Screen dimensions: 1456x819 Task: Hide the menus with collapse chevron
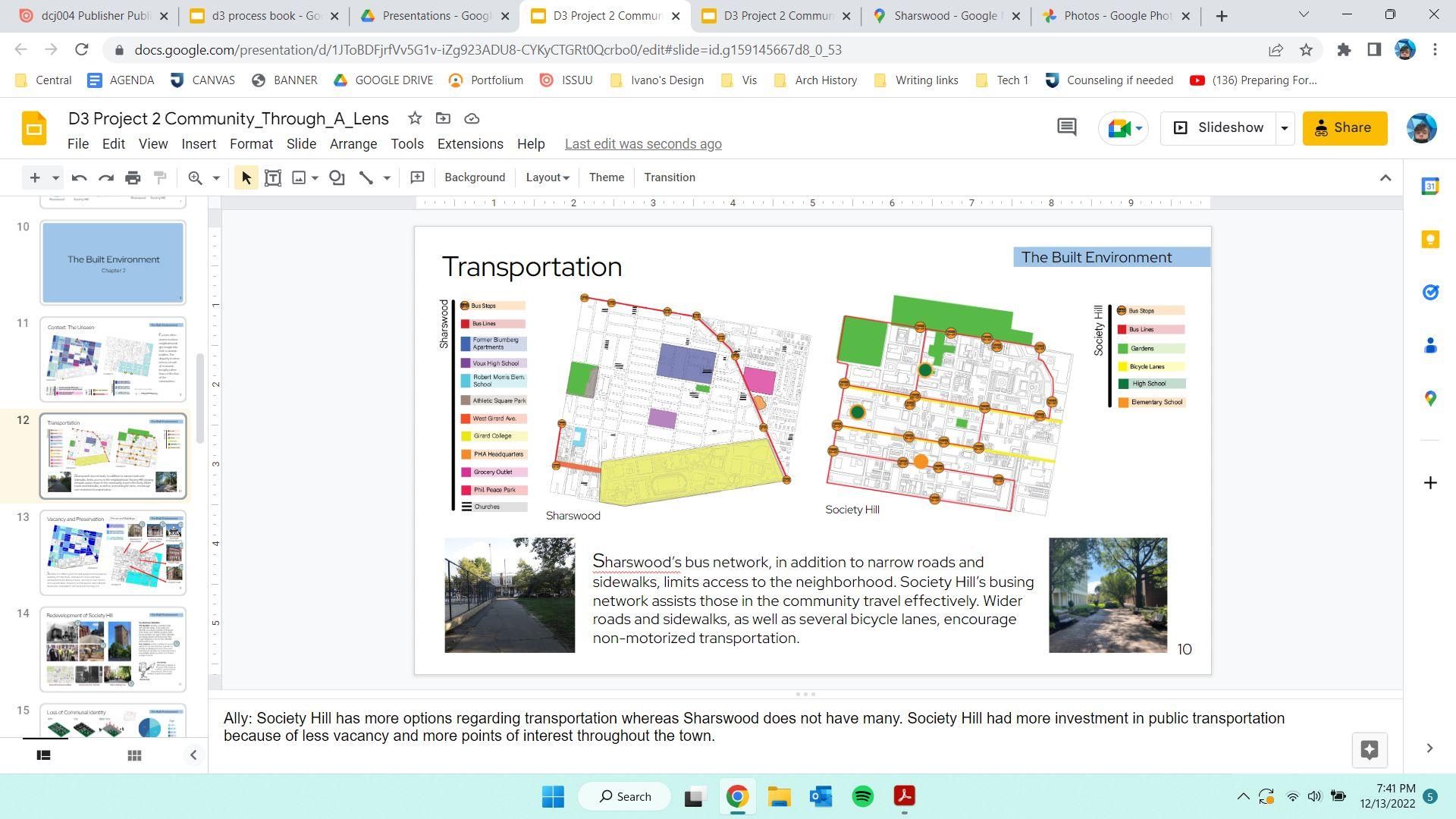coord(1385,177)
